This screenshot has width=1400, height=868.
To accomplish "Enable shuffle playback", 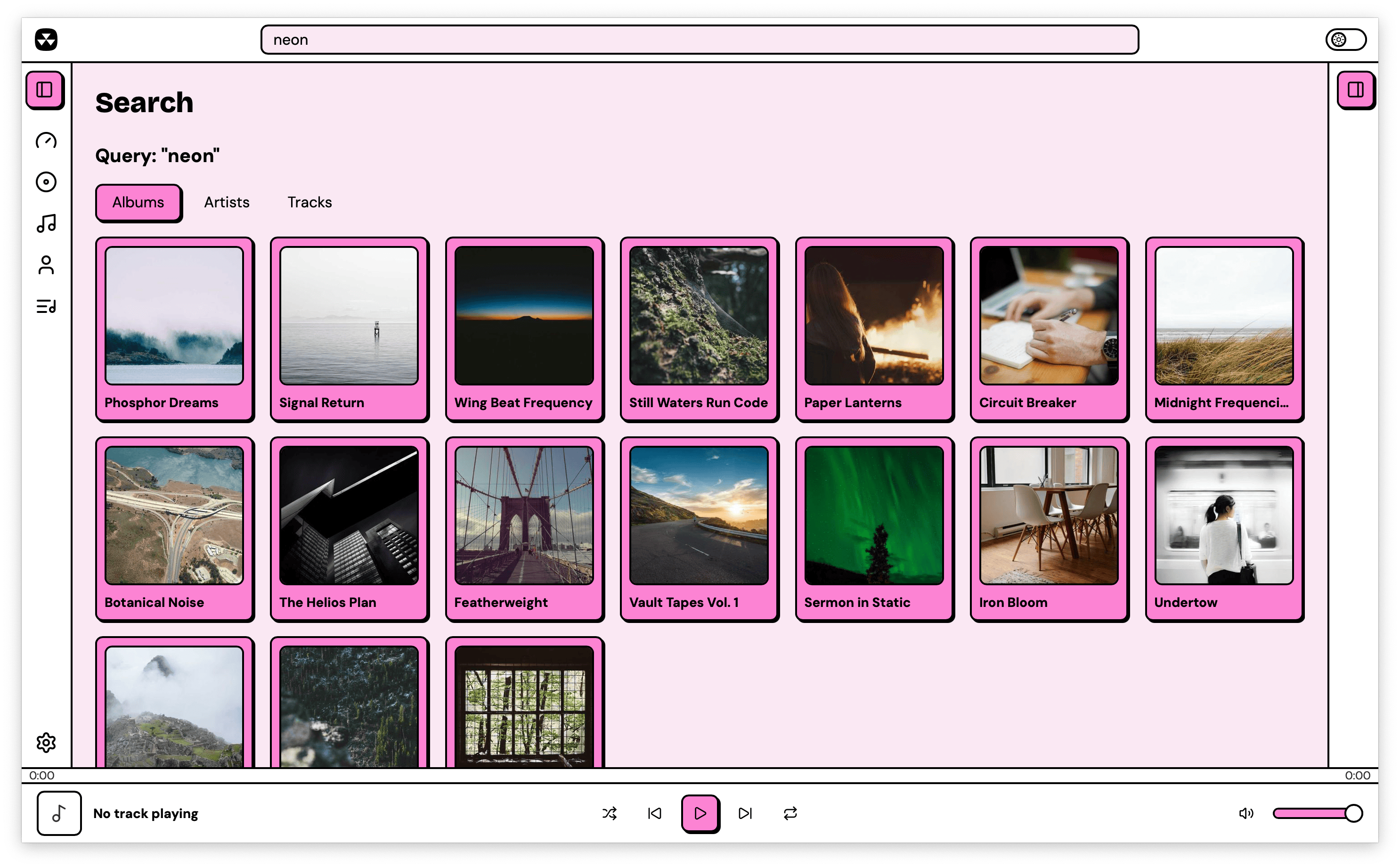I will [x=610, y=813].
